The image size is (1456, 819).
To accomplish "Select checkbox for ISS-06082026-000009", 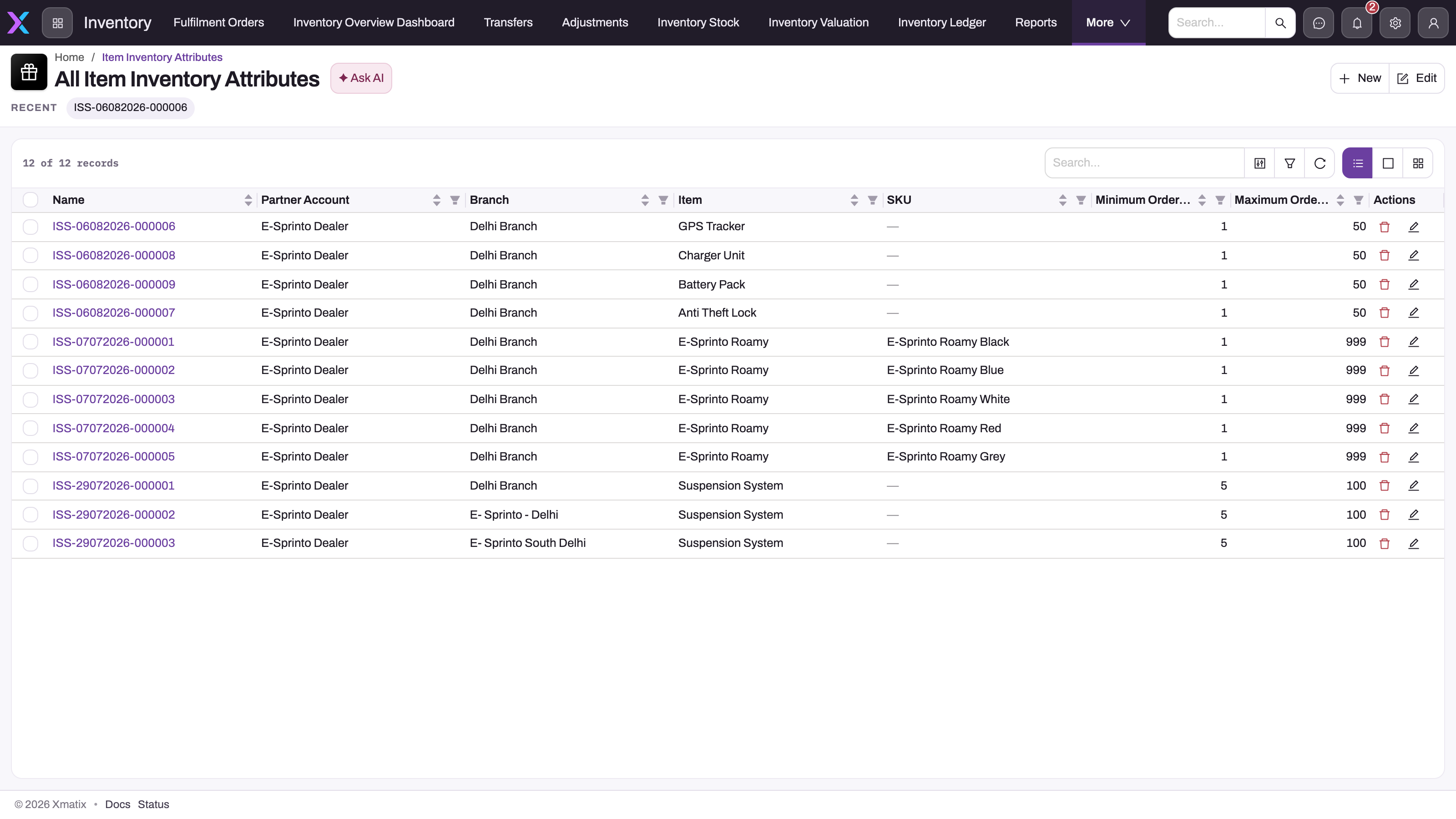I will coord(30,284).
